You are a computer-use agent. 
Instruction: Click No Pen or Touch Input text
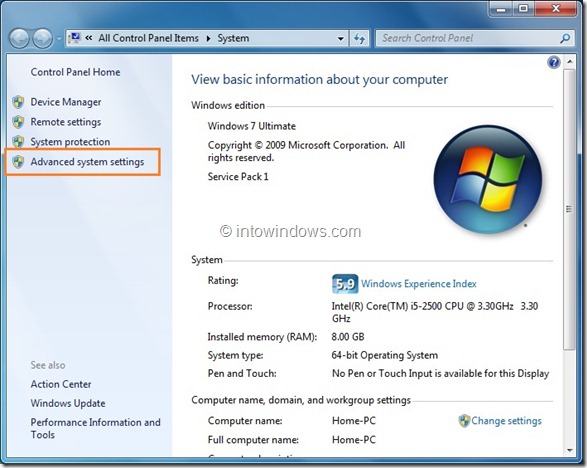coord(440,374)
